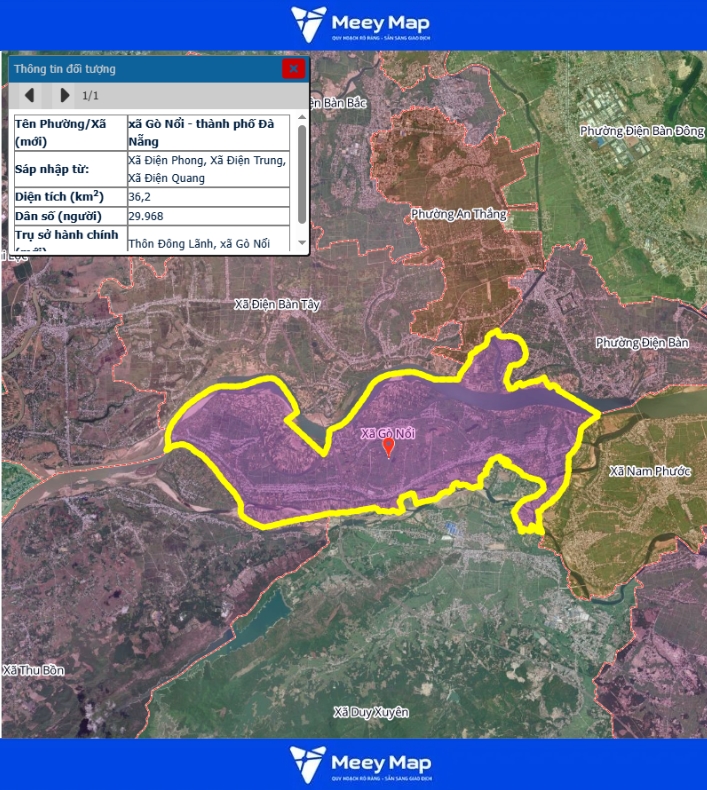Click the next record right arrow

pyautogui.click(x=65, y=95)
